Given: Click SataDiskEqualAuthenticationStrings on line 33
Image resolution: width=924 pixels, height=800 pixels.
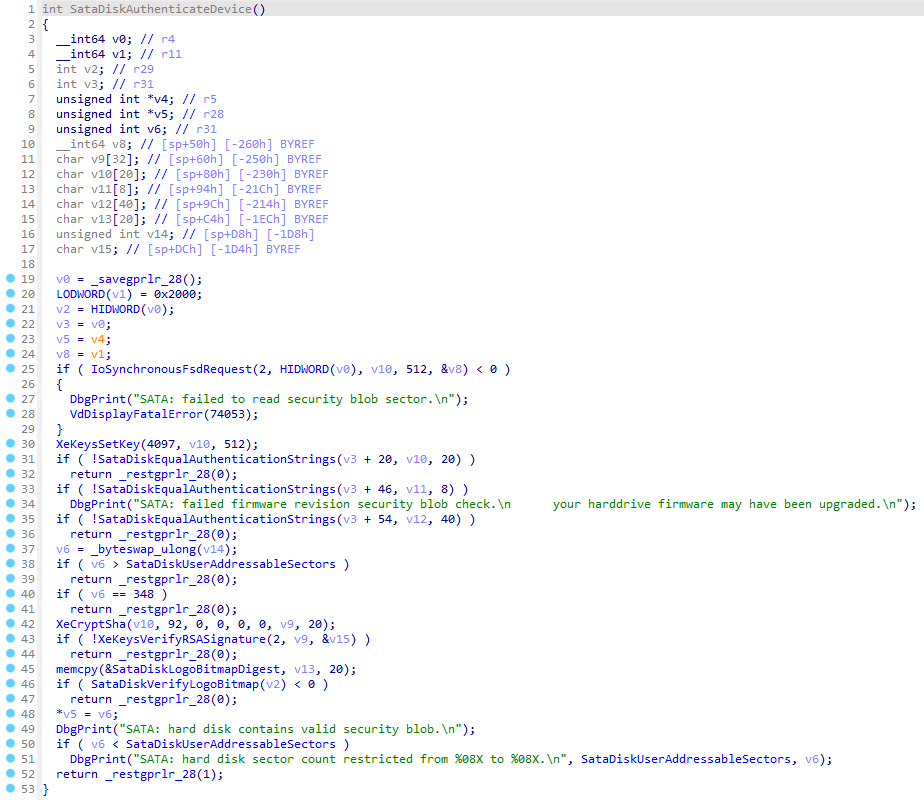Looking at the screenshot, I should 216,490.
